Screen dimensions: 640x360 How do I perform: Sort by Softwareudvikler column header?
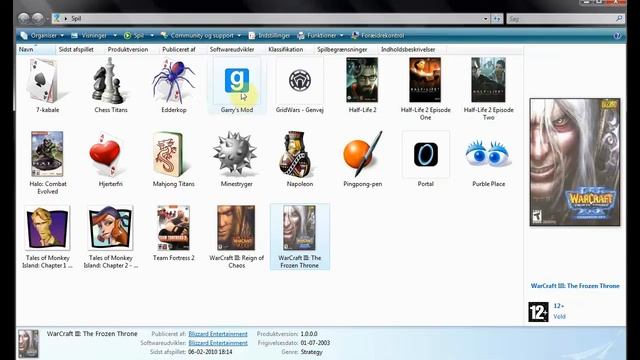(x=232, y=49)
